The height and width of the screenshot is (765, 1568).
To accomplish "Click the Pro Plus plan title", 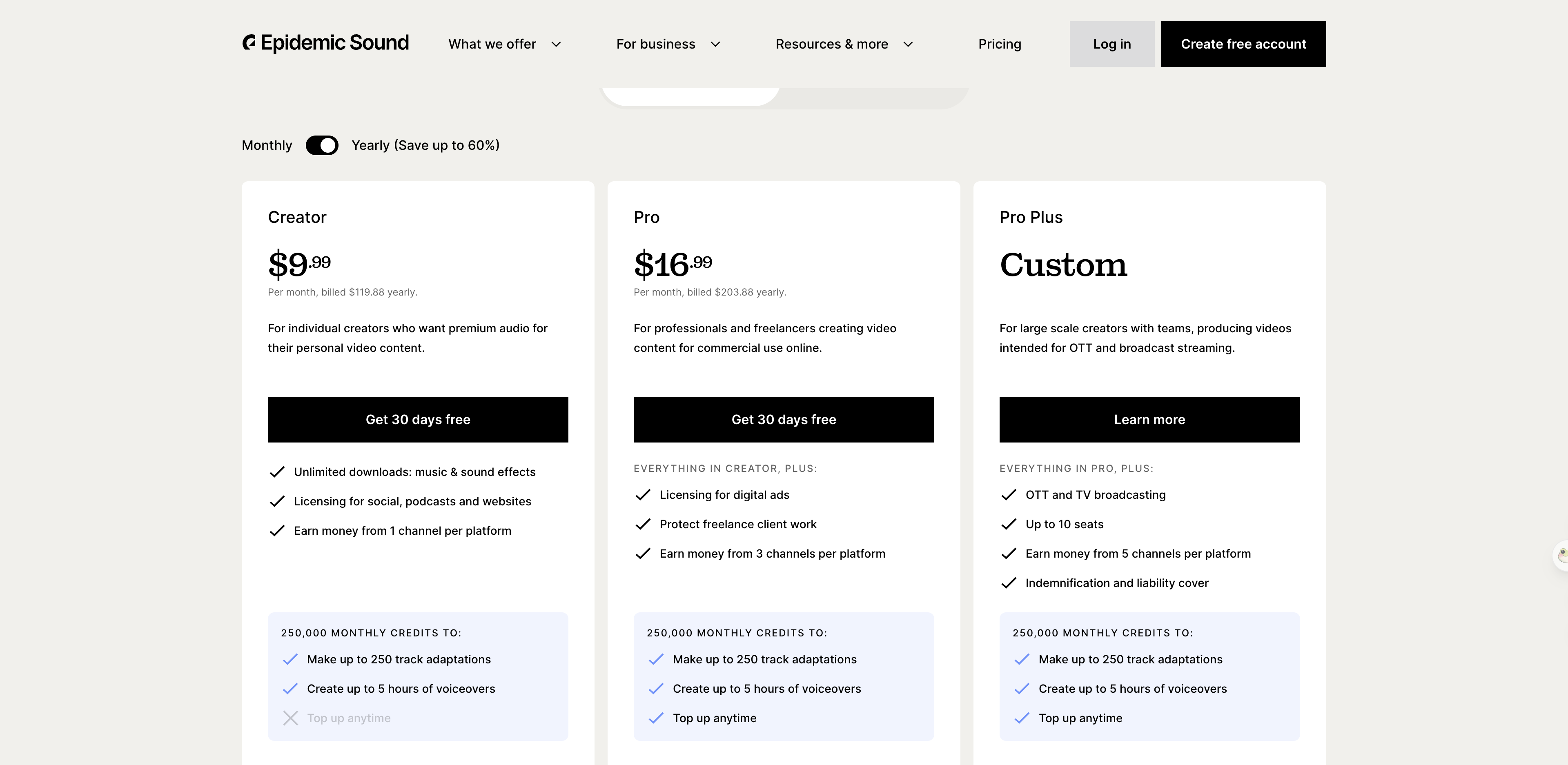I will click(1031, 217).
